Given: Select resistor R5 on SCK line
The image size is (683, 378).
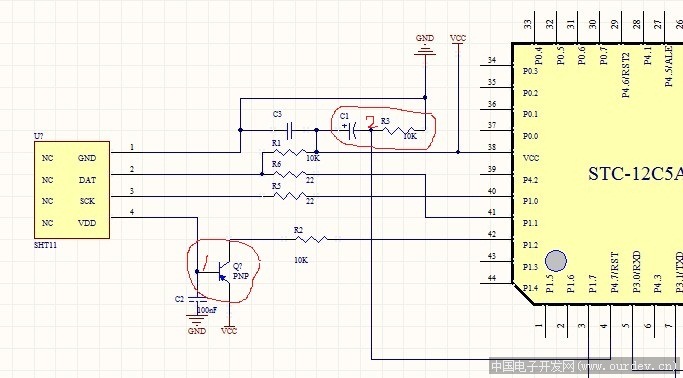Looking at the screenshot, I should tap(290, 196).
